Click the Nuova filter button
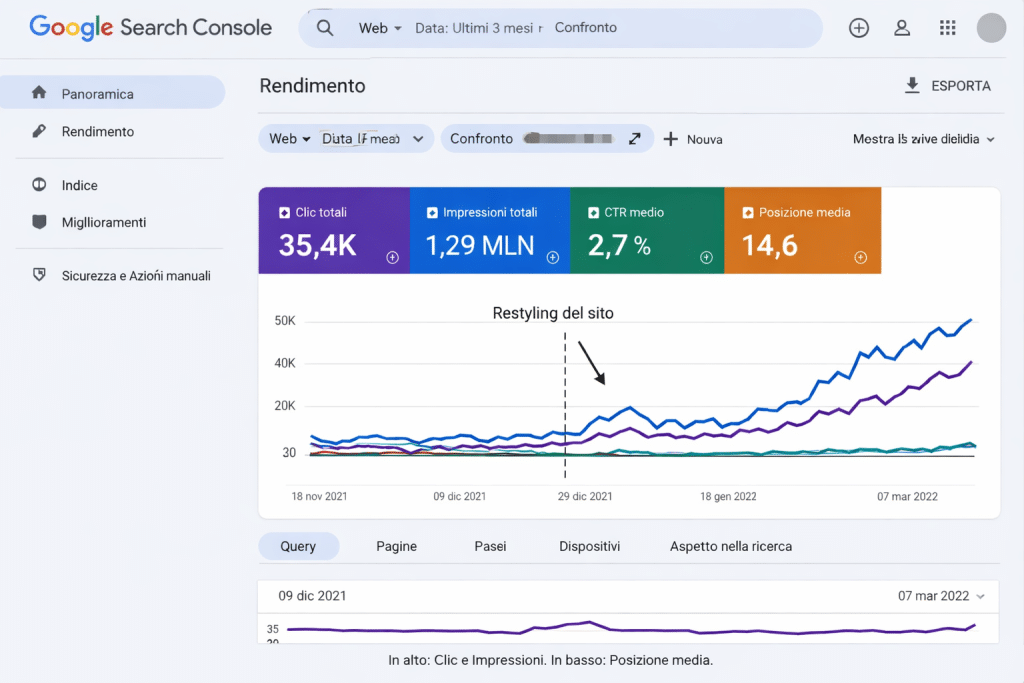1024x683 pixels. (x=693, y=139)
